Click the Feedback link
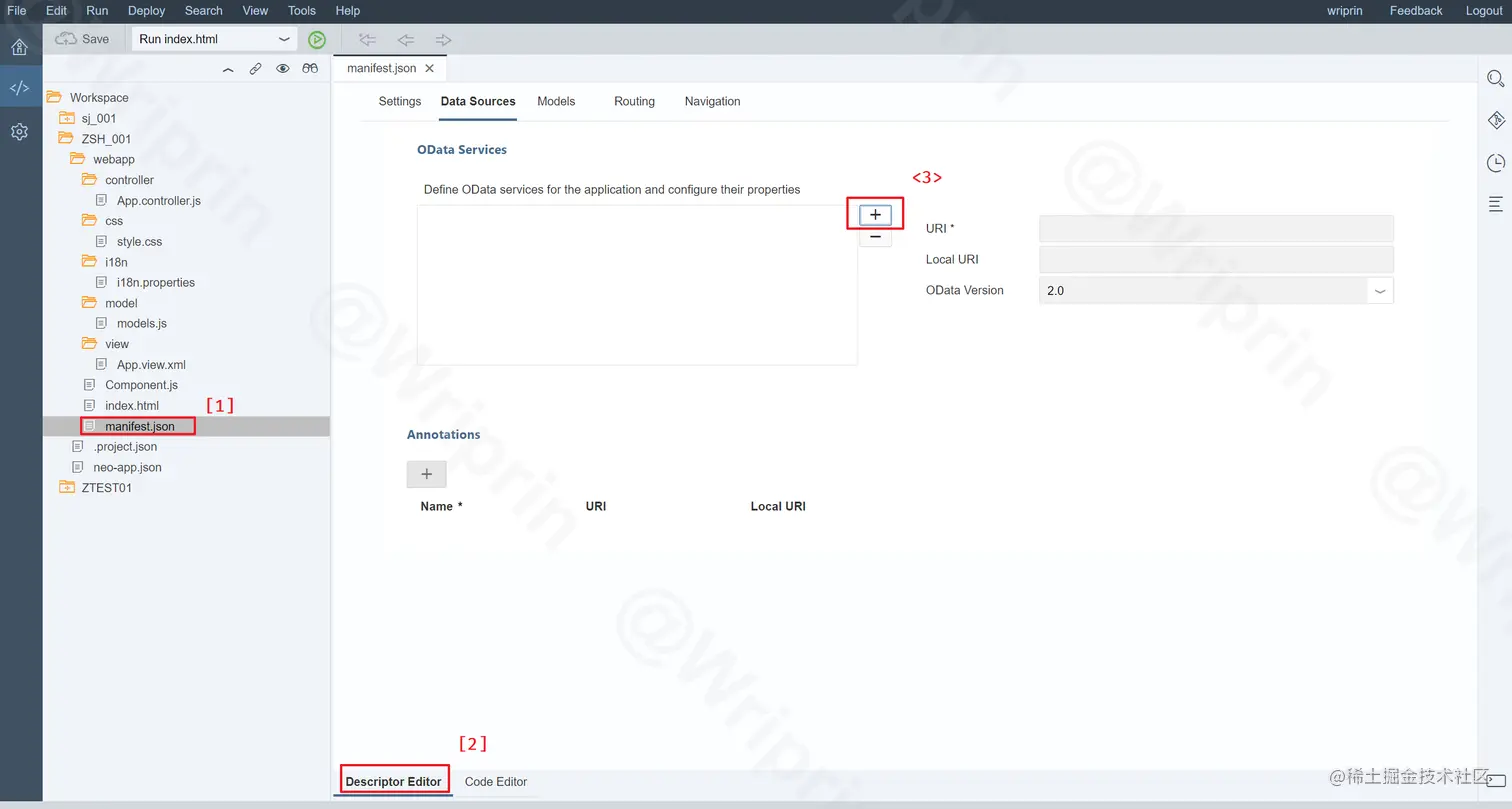This screenshot has height=809, width=1512. (1416, 10)
